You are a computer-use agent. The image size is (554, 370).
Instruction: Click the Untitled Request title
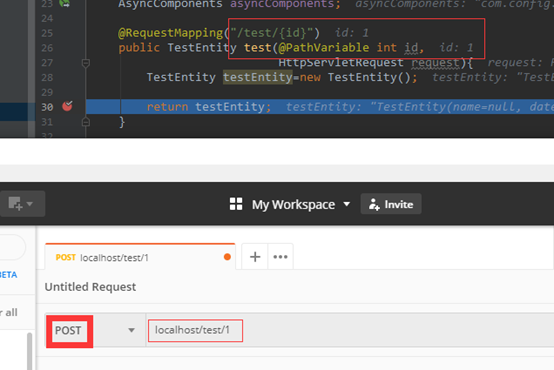tap(90, 287)
